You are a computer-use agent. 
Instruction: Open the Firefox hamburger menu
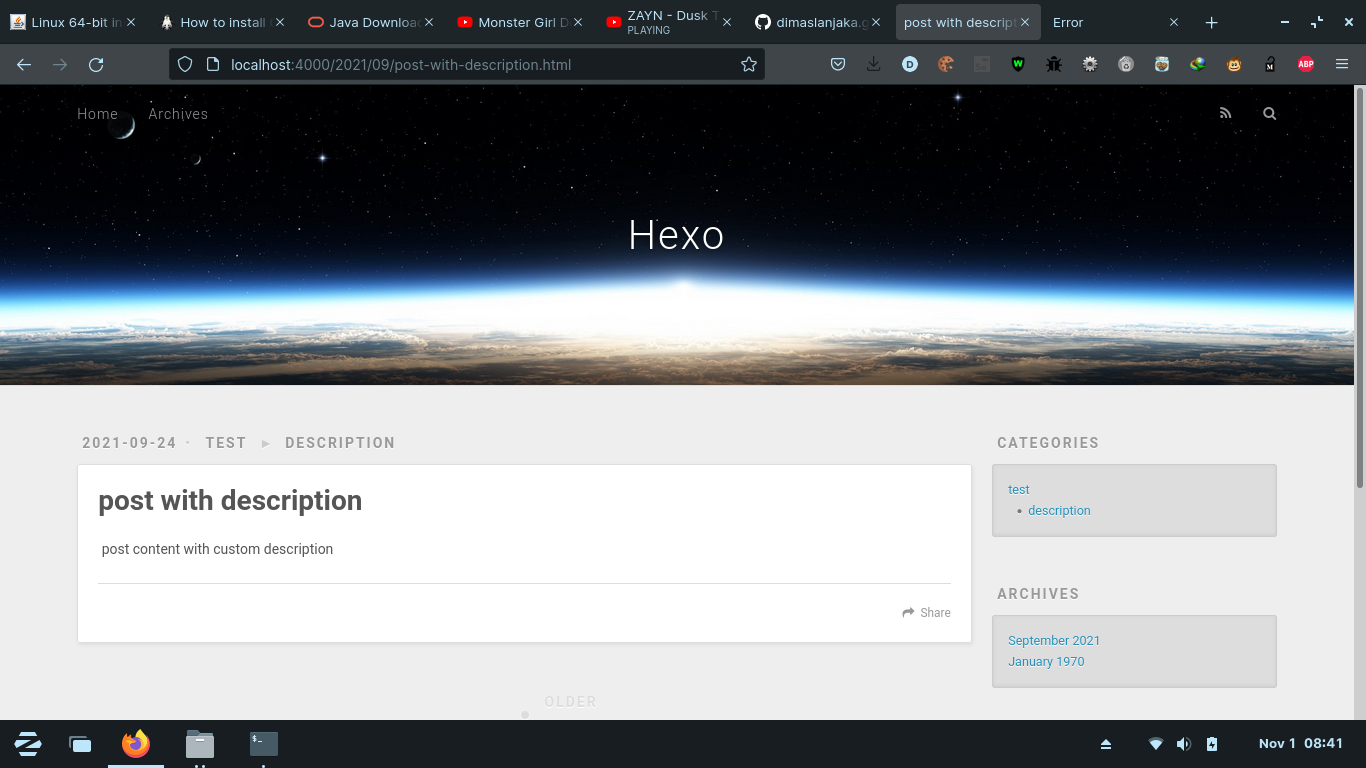[x=1342, y=64]
